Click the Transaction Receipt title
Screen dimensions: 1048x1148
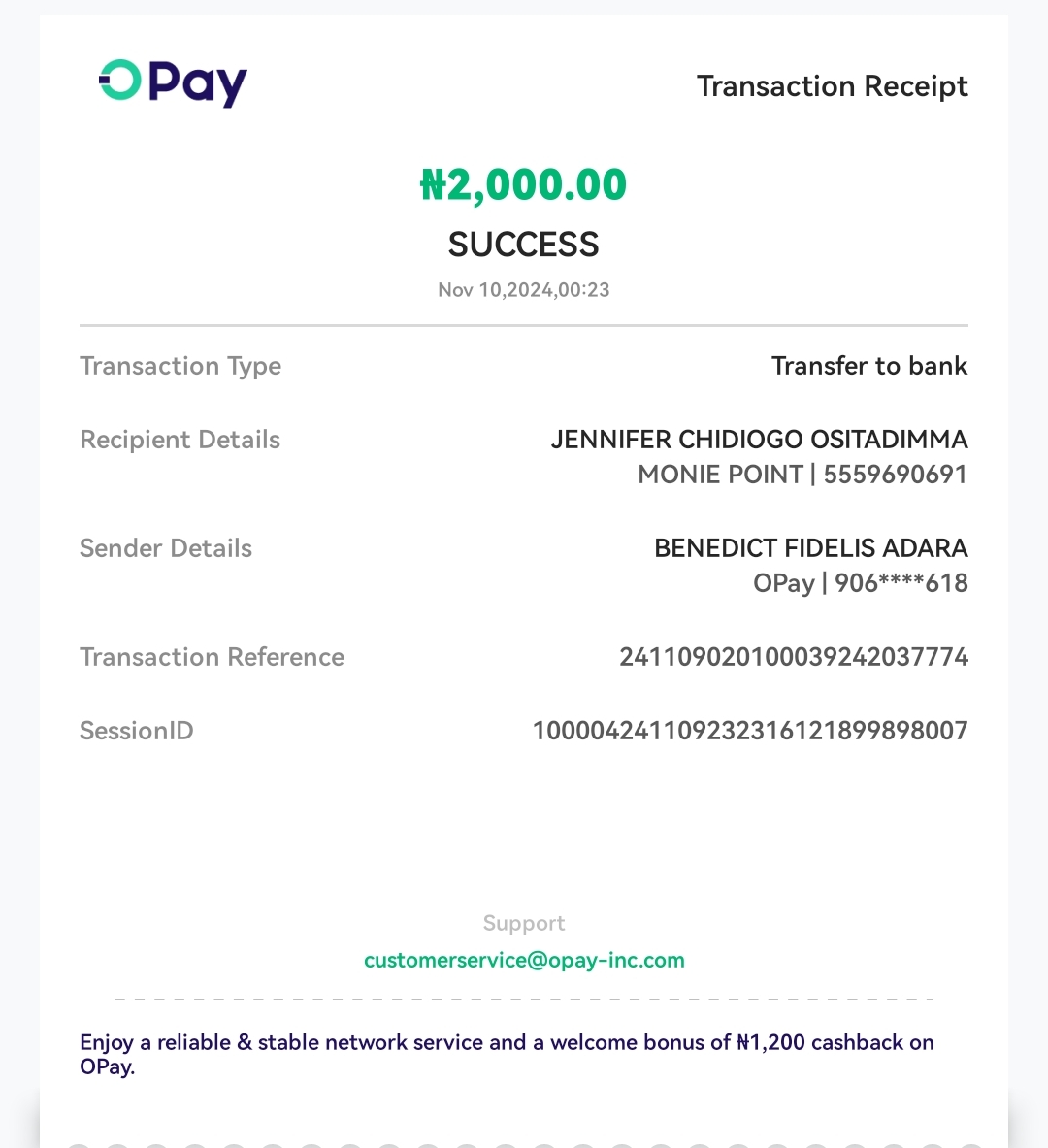832,86
